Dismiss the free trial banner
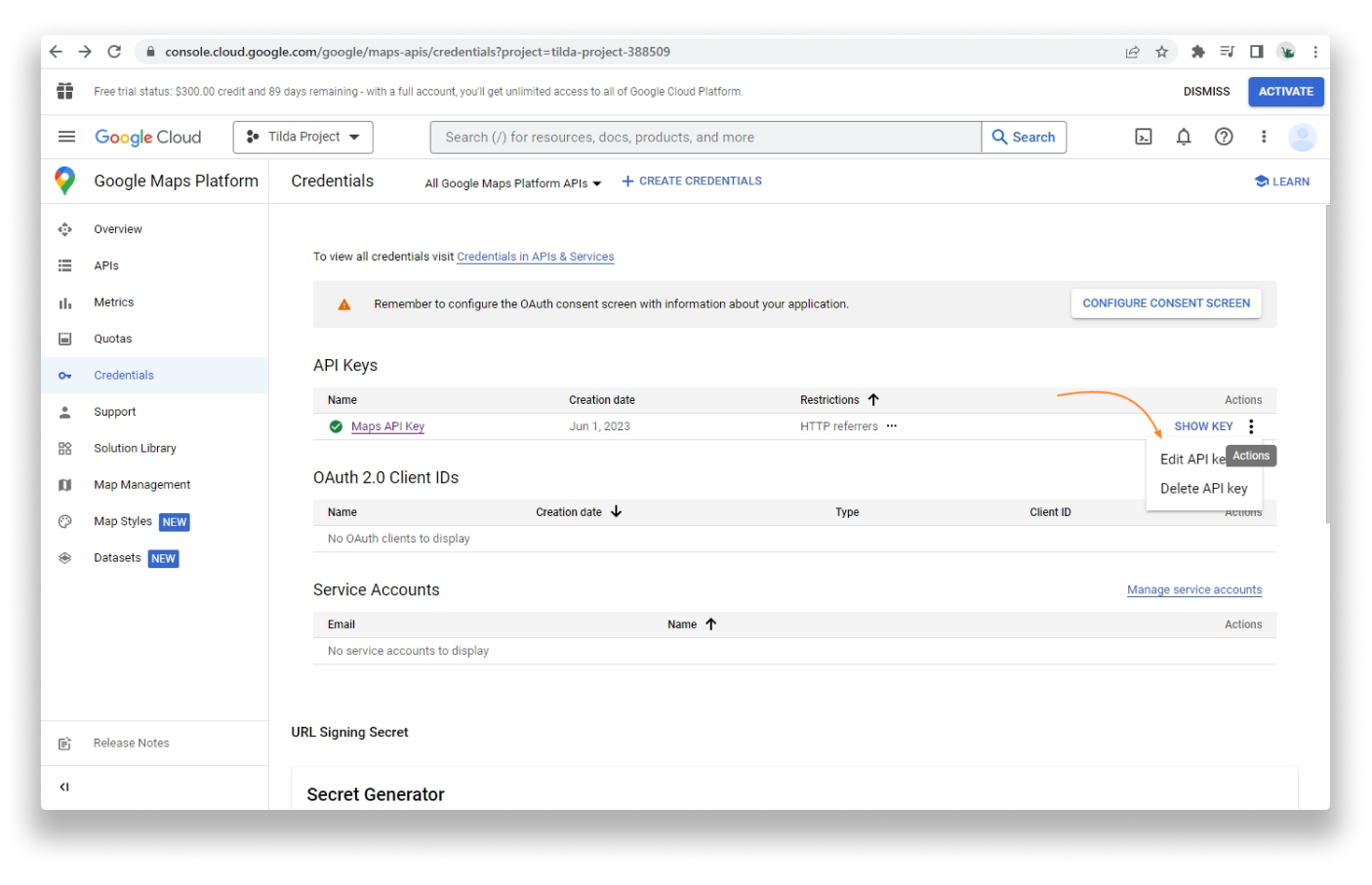 click(1206, 92)
